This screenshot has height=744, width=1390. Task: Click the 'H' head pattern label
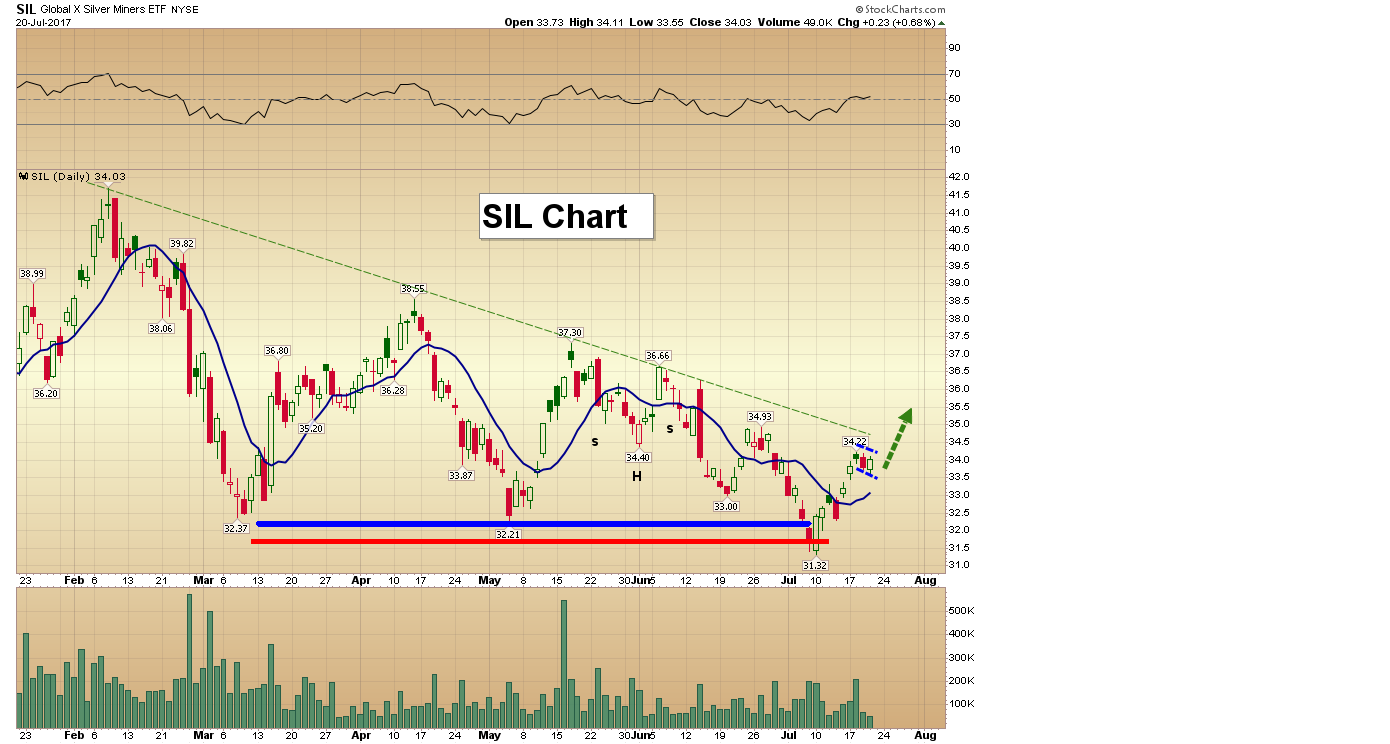pyautogui.click(x=636, y=476)
